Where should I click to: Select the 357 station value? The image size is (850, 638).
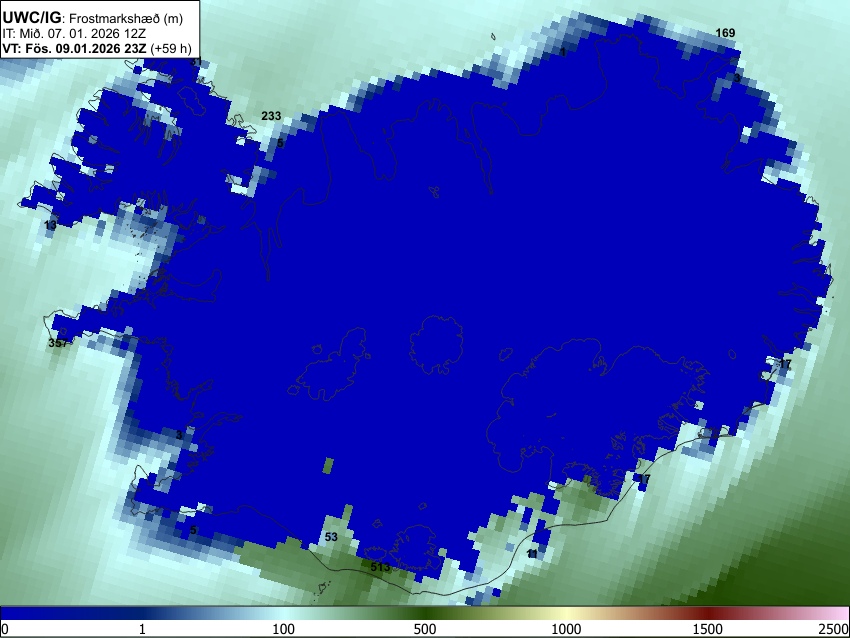58,343
